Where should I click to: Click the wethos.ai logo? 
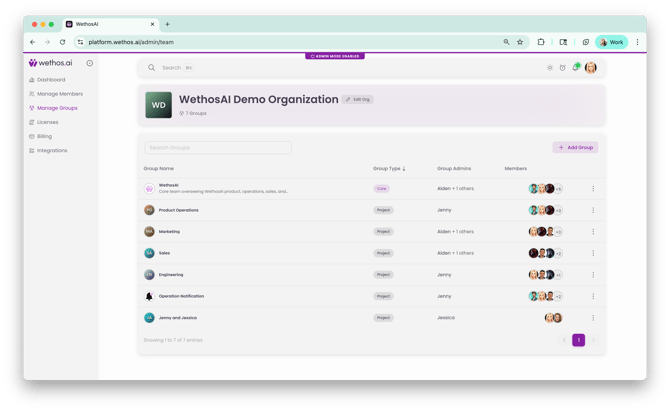50,63
